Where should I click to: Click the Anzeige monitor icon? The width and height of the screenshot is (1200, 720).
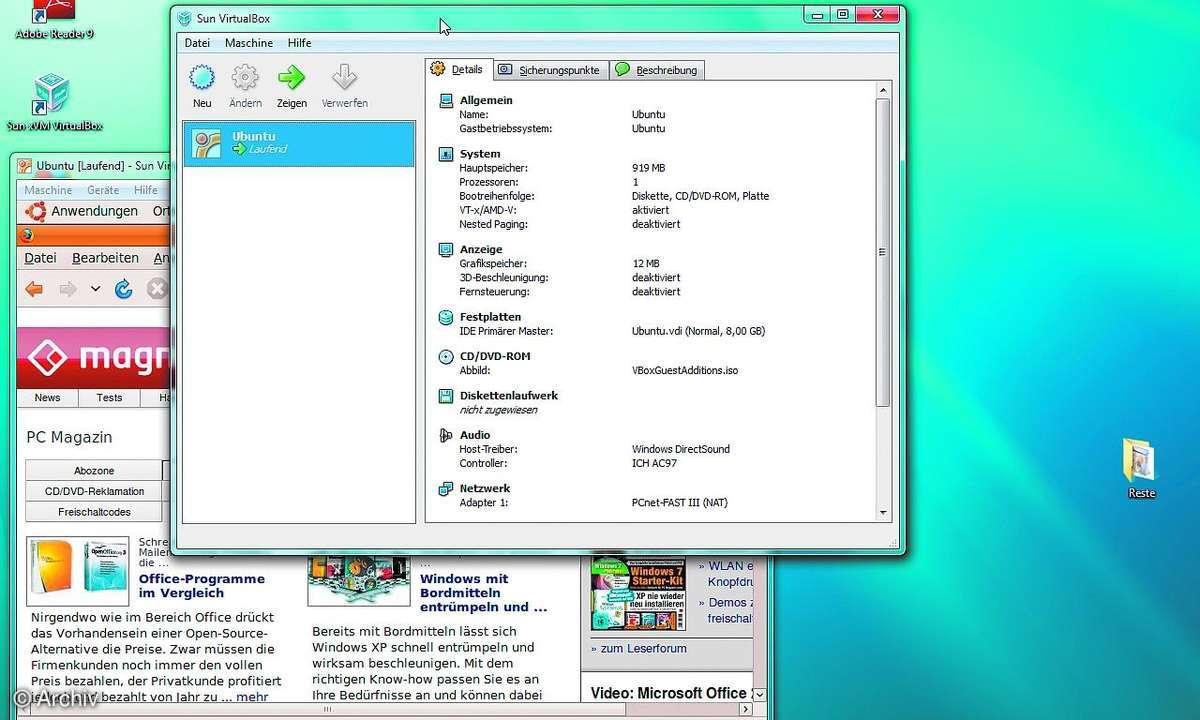(x=446, y=249)
